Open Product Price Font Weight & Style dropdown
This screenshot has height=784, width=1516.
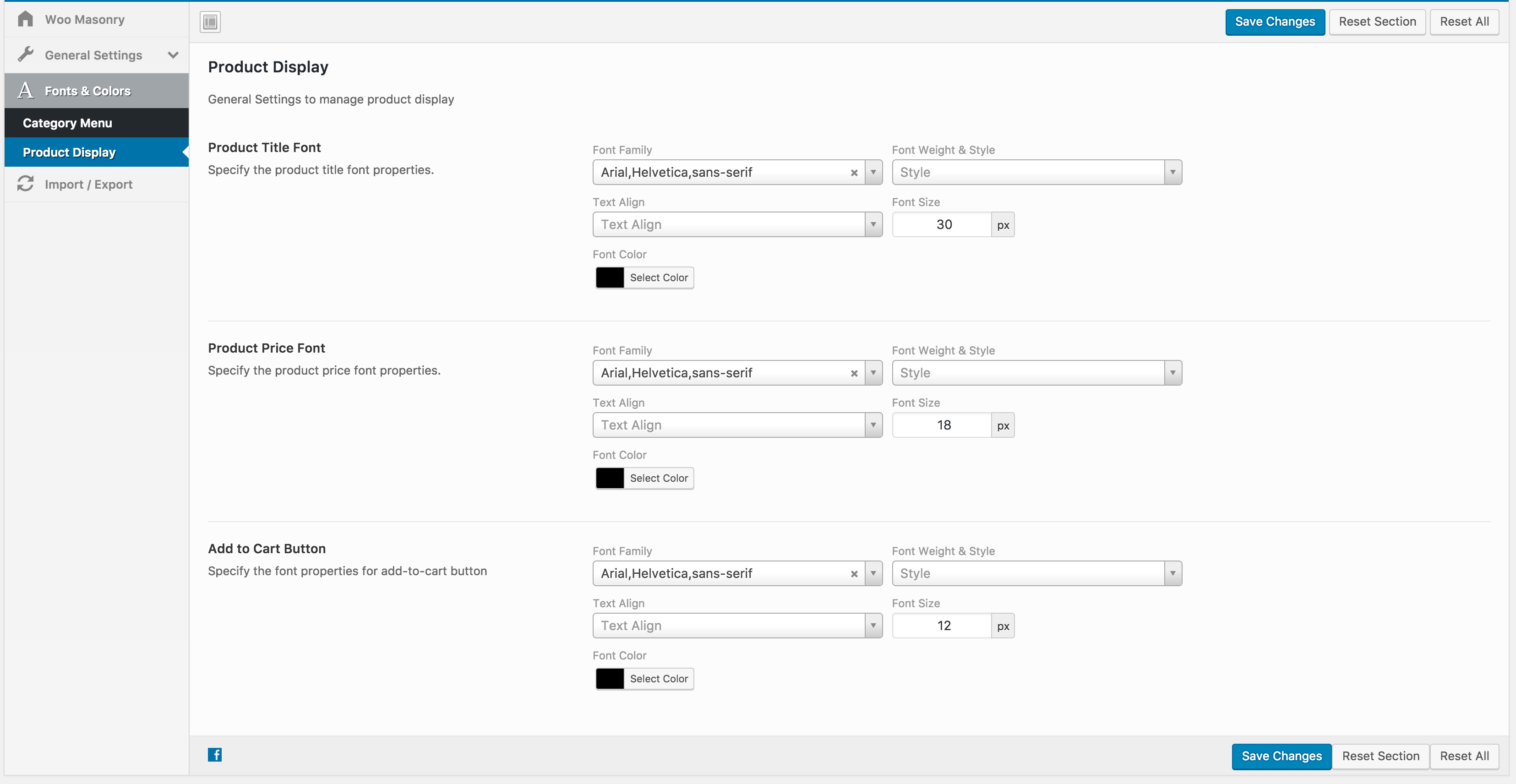pos(1037,373)
